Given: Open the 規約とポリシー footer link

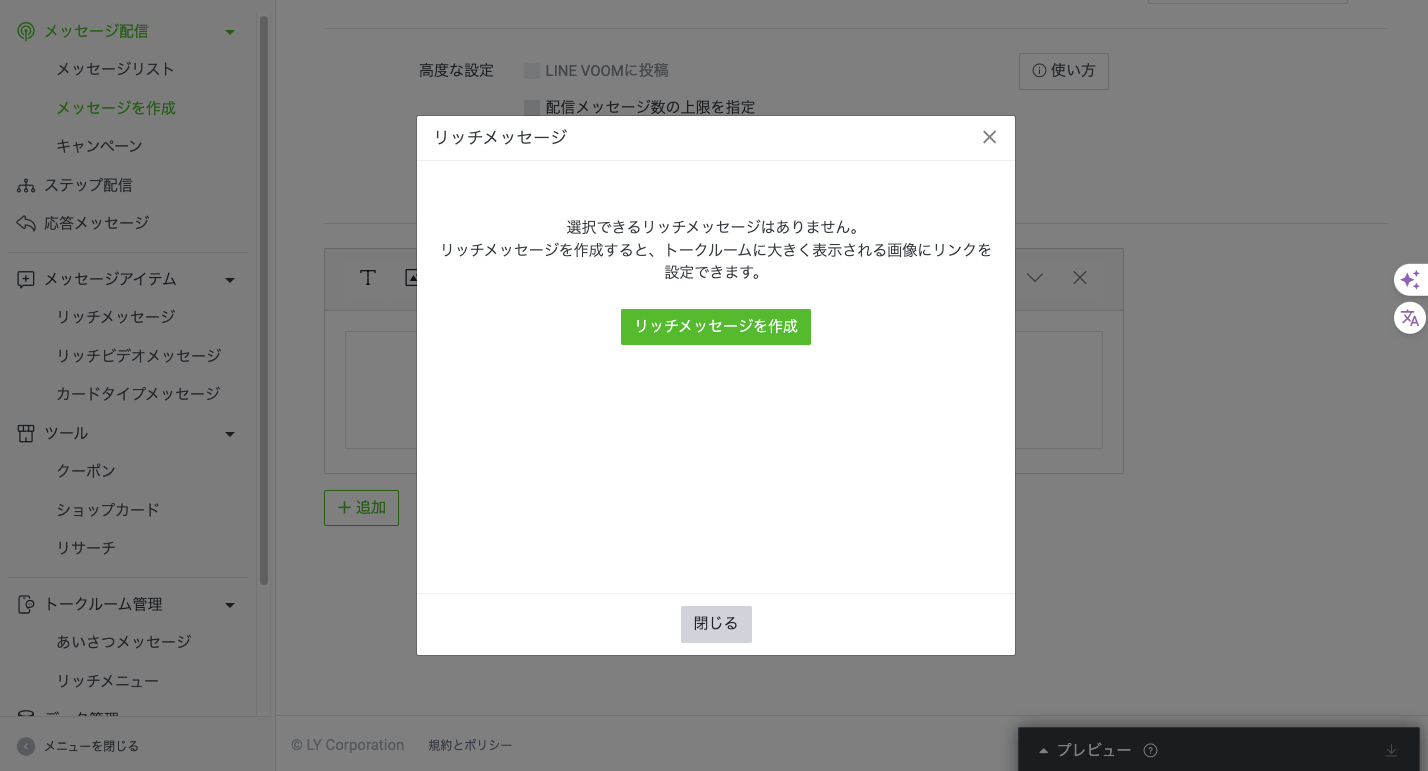Looking at the screenshot, I should pos(470,745).
